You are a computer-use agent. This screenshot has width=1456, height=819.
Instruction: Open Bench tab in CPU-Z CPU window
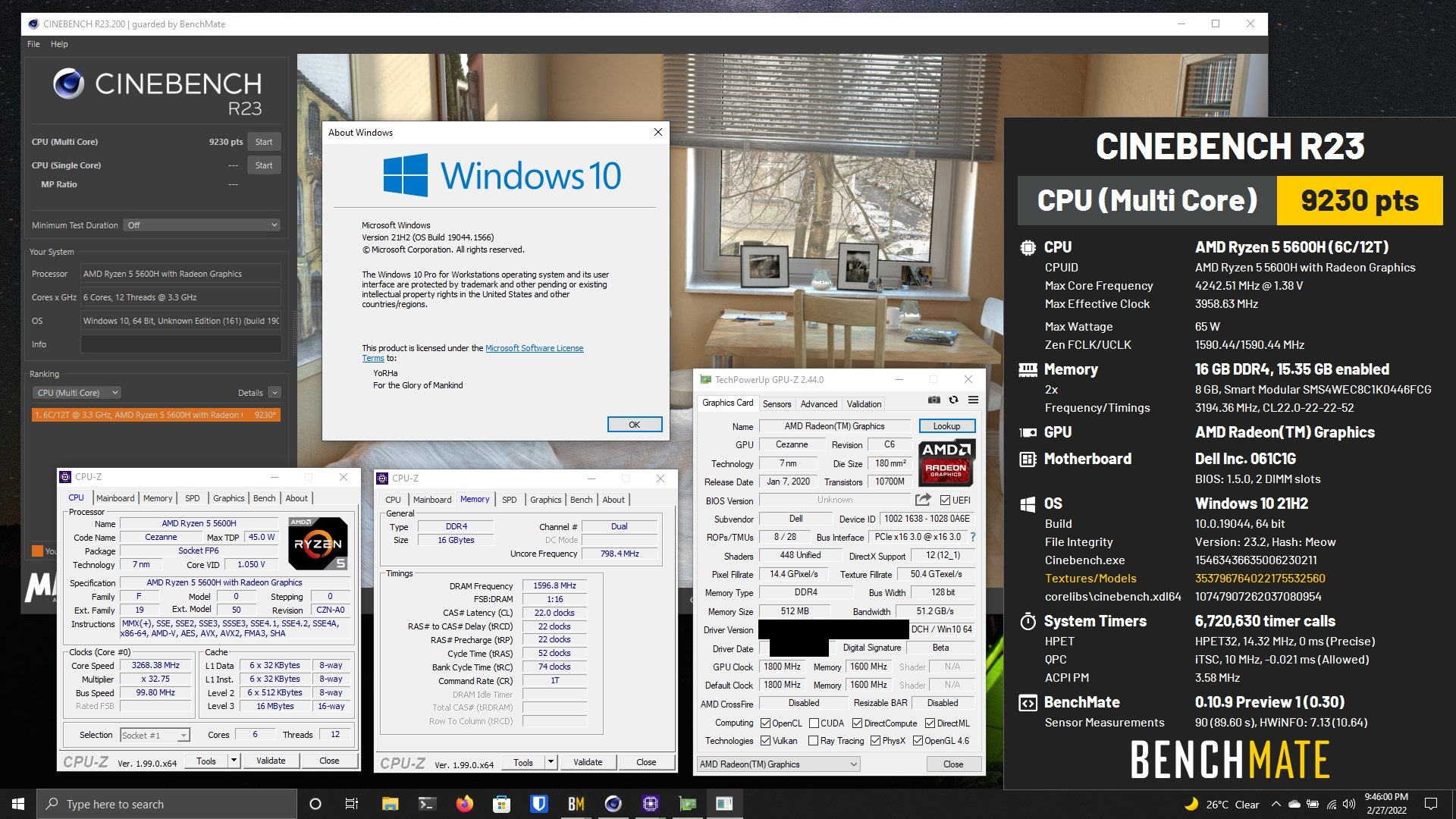point(264,498)
